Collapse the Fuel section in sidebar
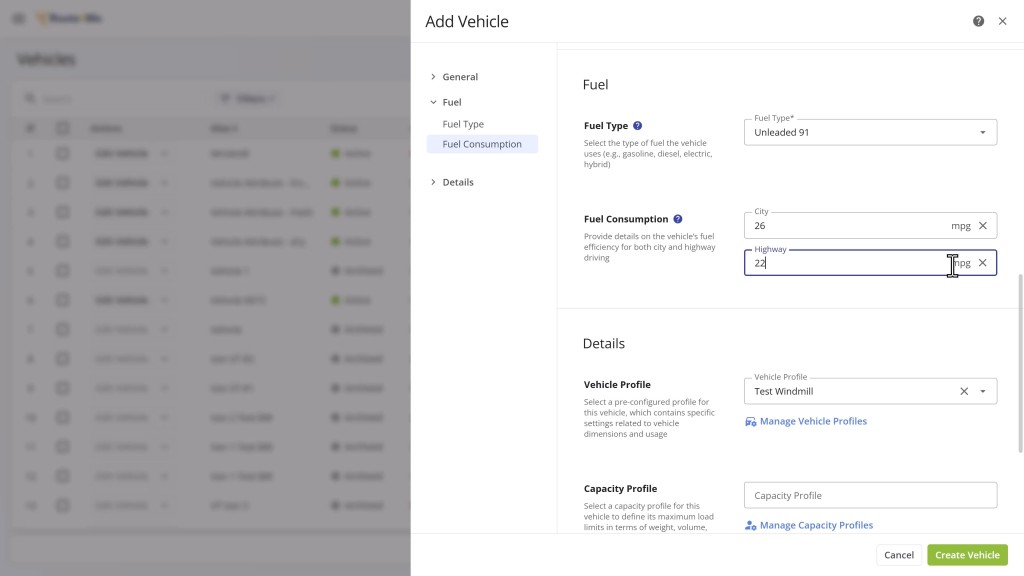 coord(433,102)
